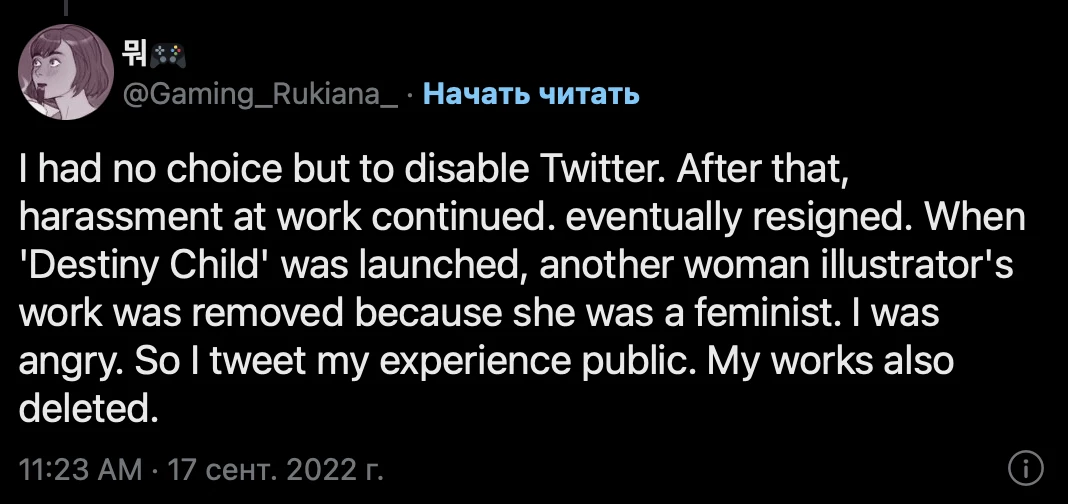Open the @Gaming_Rukiana_ profile handle
The width and height of the screenshot is (1068, 504).
coord(260,95)
